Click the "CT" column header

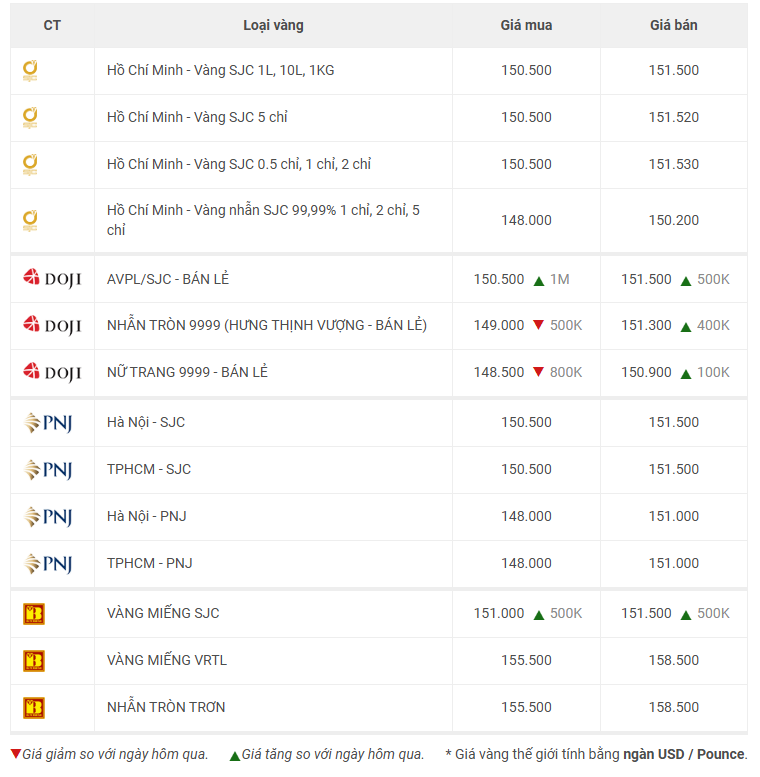52,25
